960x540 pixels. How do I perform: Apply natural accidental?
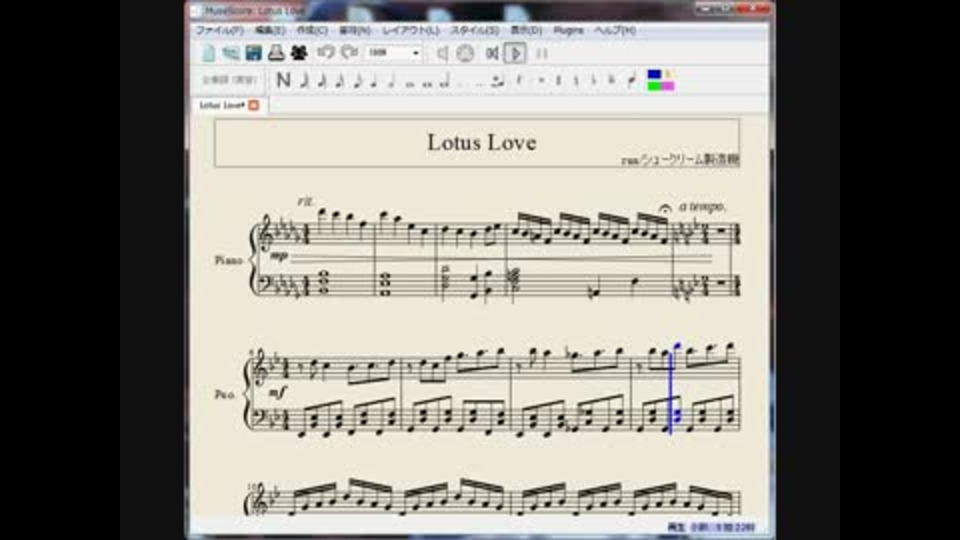(576, 80)
